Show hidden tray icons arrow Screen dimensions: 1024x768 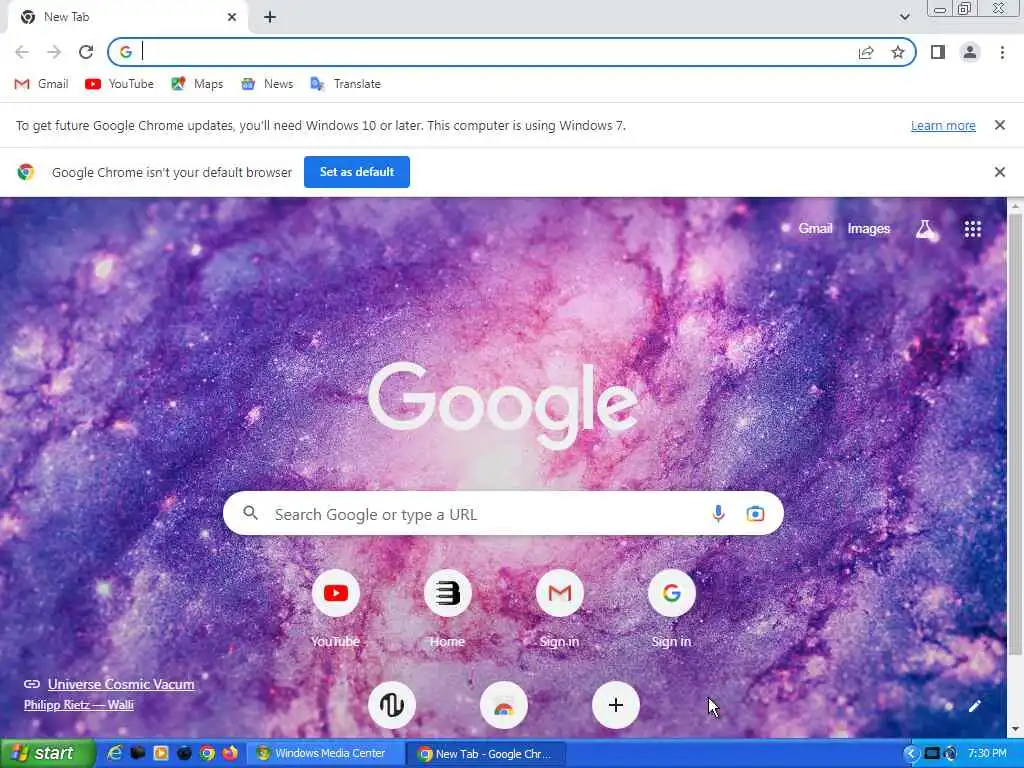point(911,754)
